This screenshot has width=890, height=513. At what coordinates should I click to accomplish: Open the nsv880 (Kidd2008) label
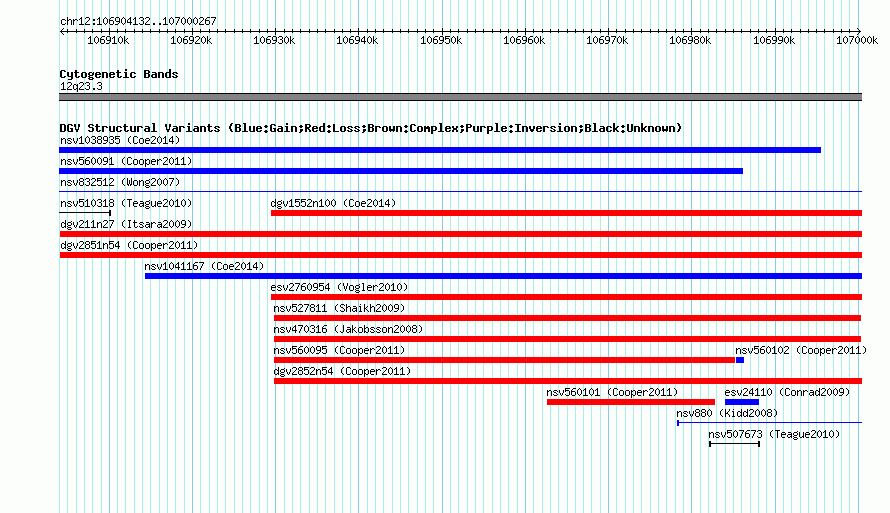coord(727,413)
